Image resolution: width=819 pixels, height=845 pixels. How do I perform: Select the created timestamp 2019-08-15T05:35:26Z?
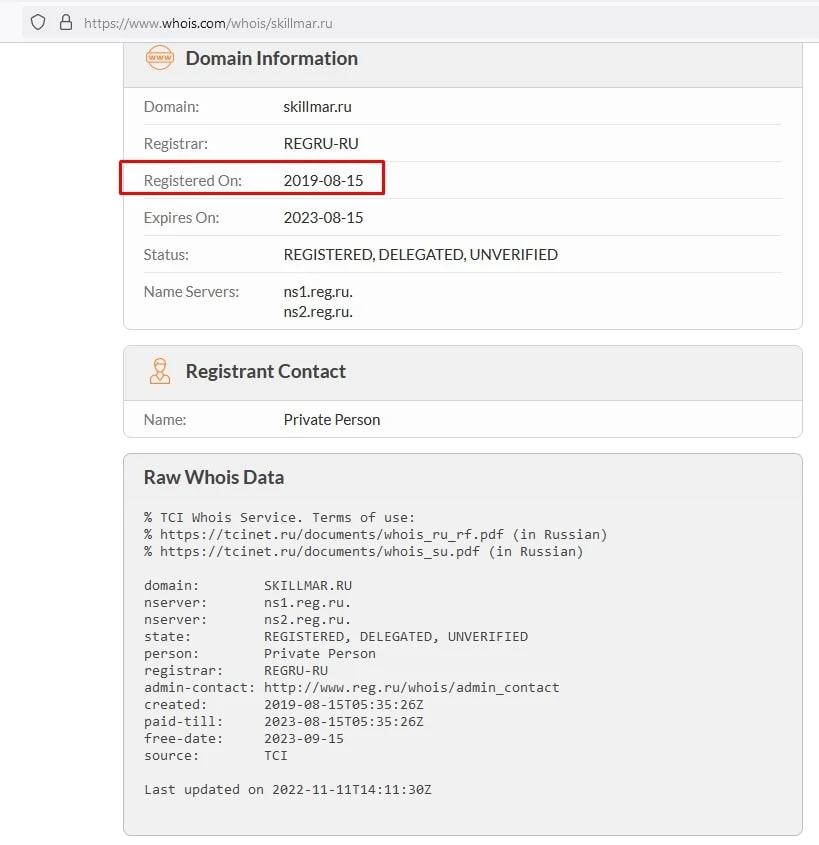coord(344,705)
